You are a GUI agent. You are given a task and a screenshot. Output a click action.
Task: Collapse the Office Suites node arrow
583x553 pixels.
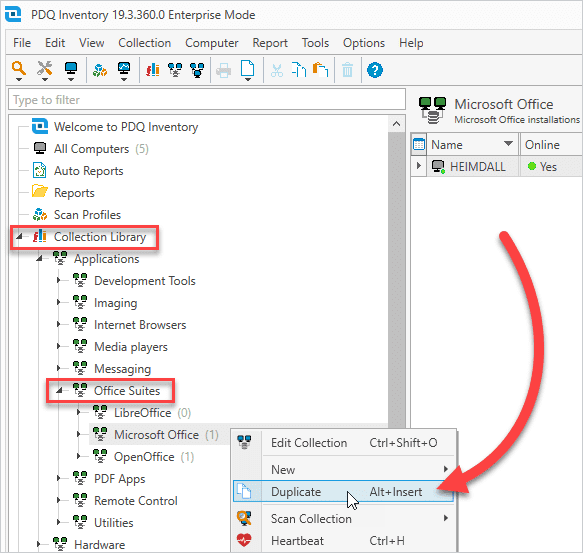point(59,390)
